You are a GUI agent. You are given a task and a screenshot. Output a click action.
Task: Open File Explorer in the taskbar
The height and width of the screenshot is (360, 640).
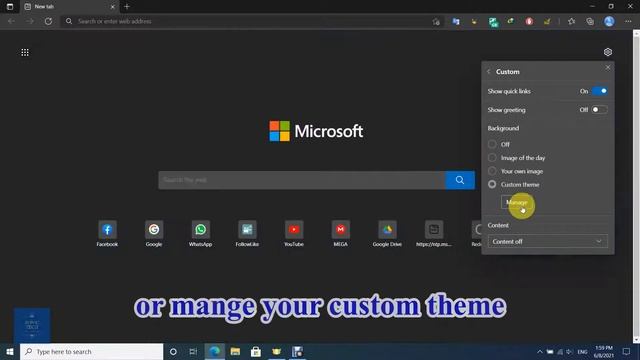point(235,351)
